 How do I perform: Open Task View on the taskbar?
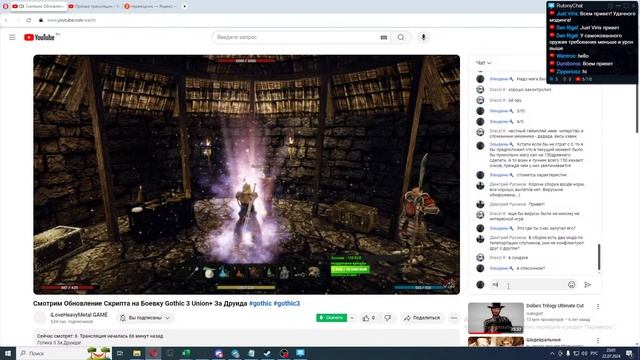120,353
